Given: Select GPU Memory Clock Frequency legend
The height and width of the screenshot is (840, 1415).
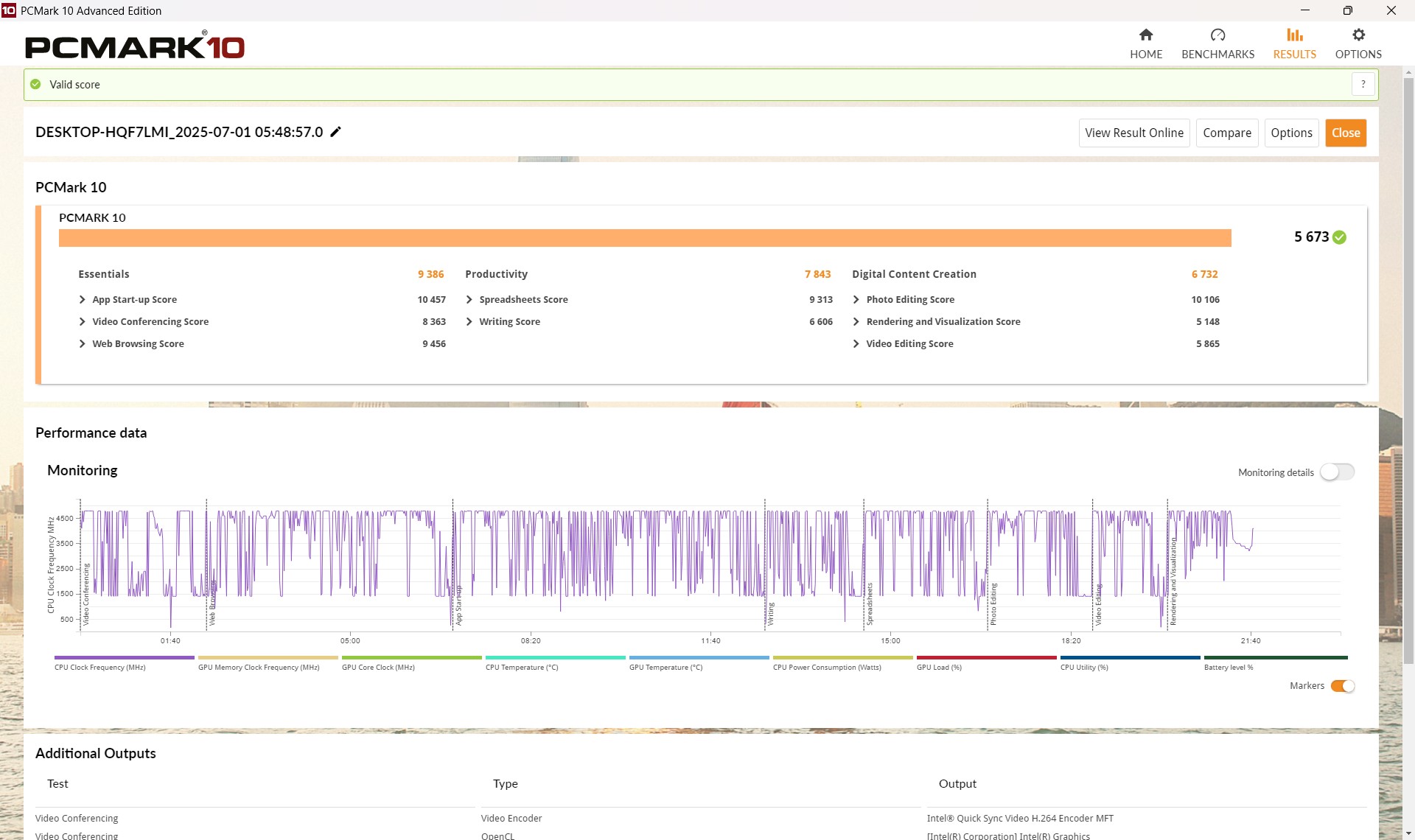Looking at the screenshot, I should 268,664.
